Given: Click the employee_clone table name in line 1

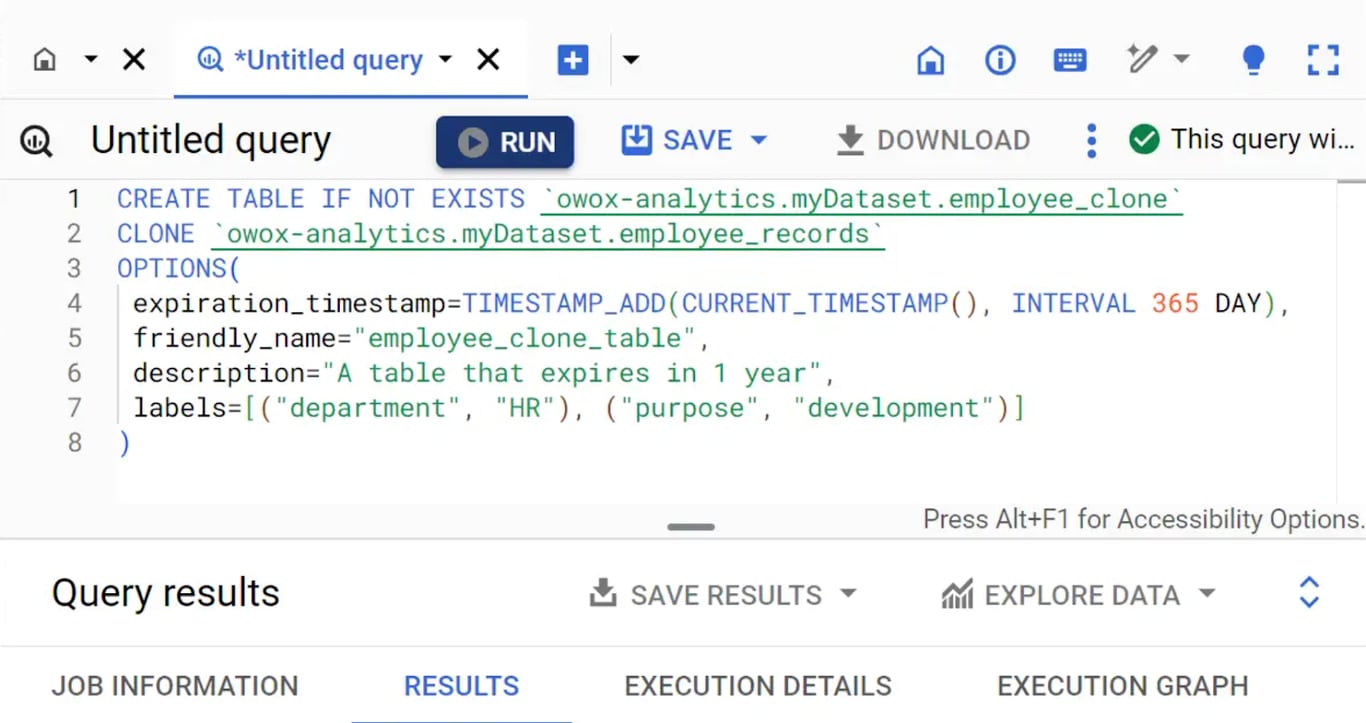Looking at the screenshot, I should coord(1058,199).
